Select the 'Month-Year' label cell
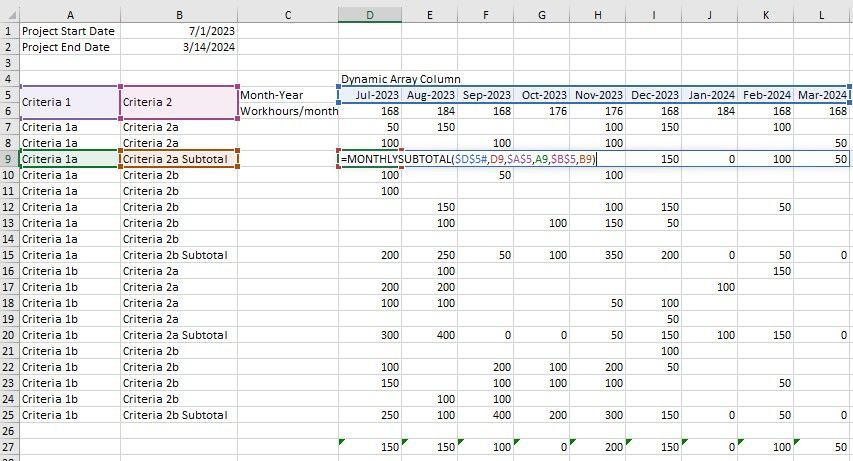The height and width of the screenshot is (461, 853). [288, 95]
